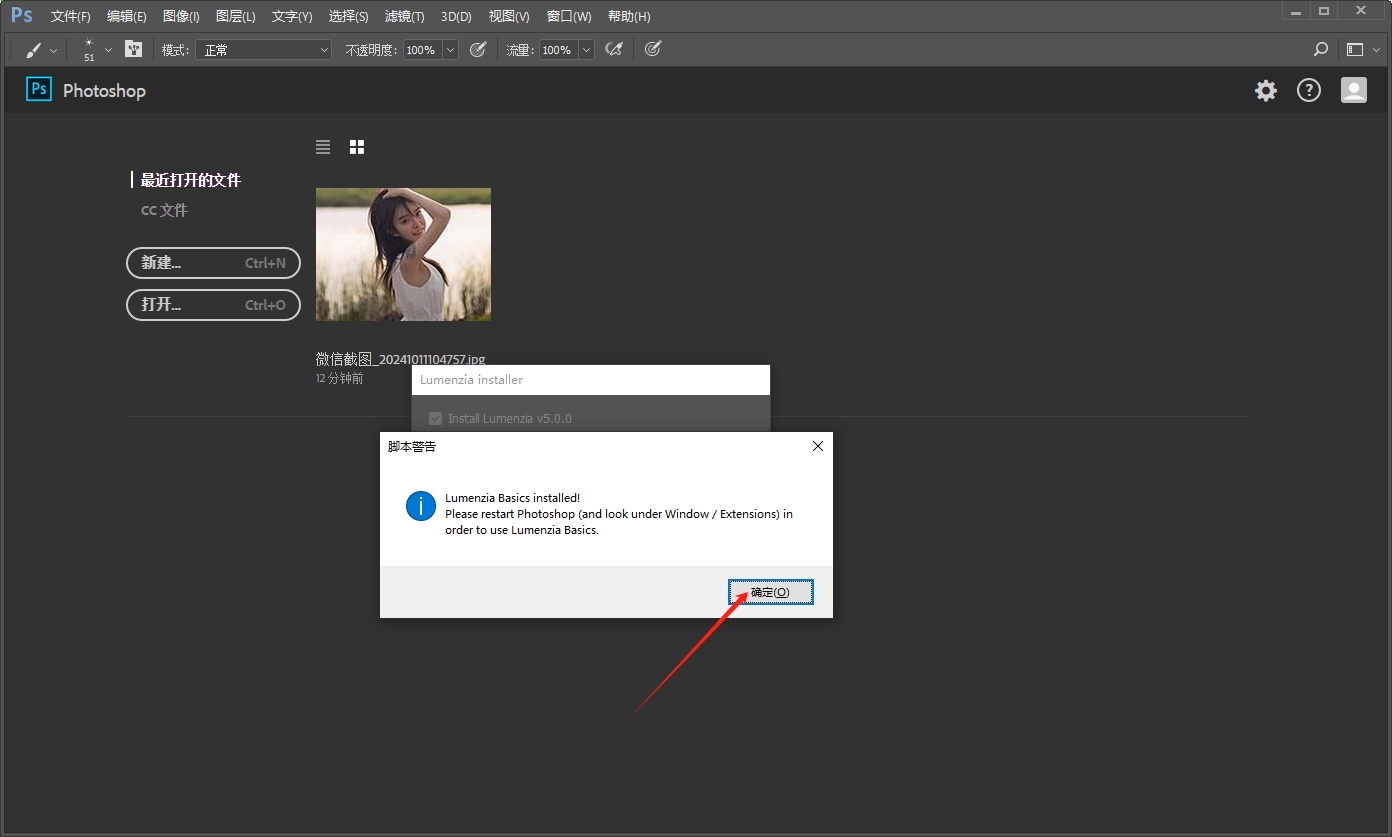Open the workspace switcher icon
Screen dimensions: 1392x837
coord(1355,49)
